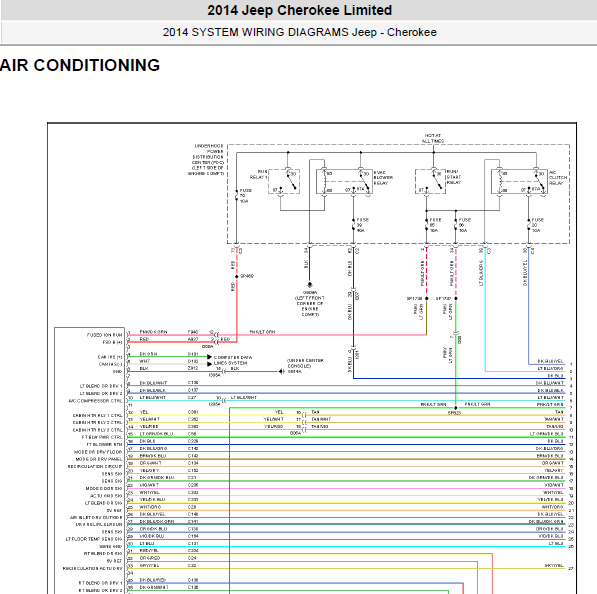Click the 'HOT AT ALL TIMES' label
The height and width of the screenshot is (594, 597).
(433, 138)
